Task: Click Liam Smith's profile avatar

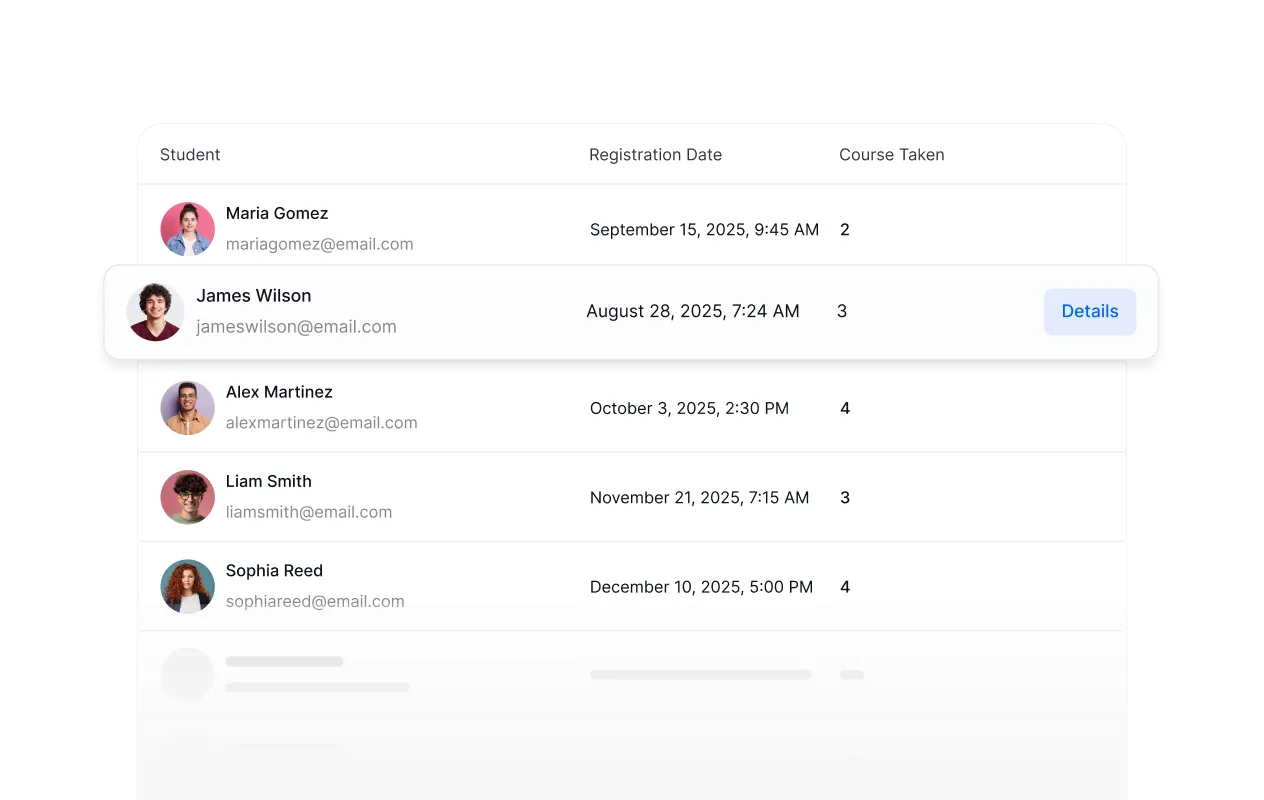Action: click(188, 497)
